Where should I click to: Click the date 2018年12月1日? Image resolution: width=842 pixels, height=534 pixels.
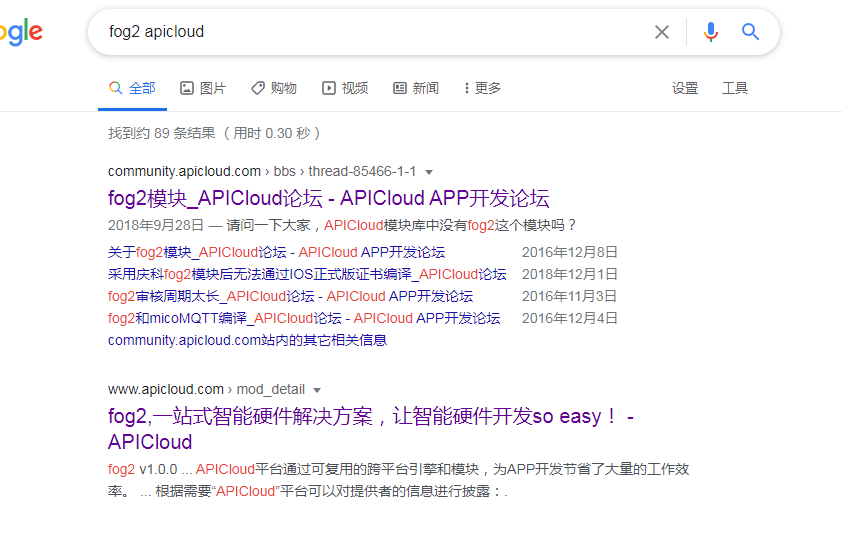pos(570,275)
